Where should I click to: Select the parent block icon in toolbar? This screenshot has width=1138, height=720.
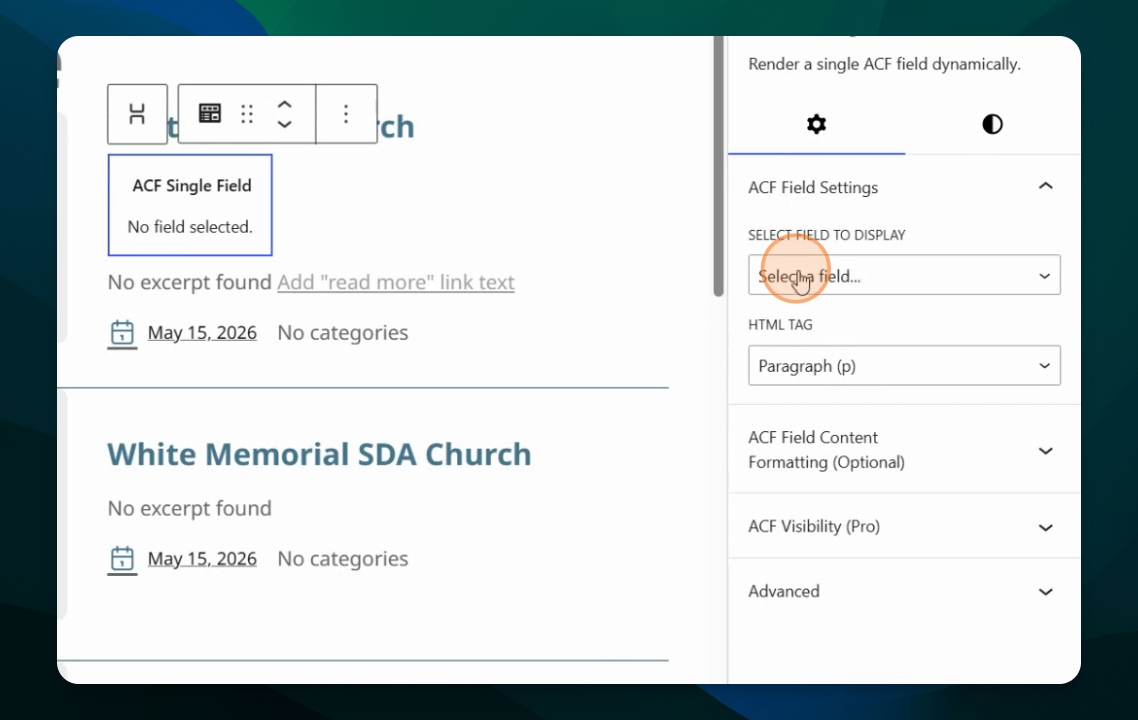pos(137,114)
